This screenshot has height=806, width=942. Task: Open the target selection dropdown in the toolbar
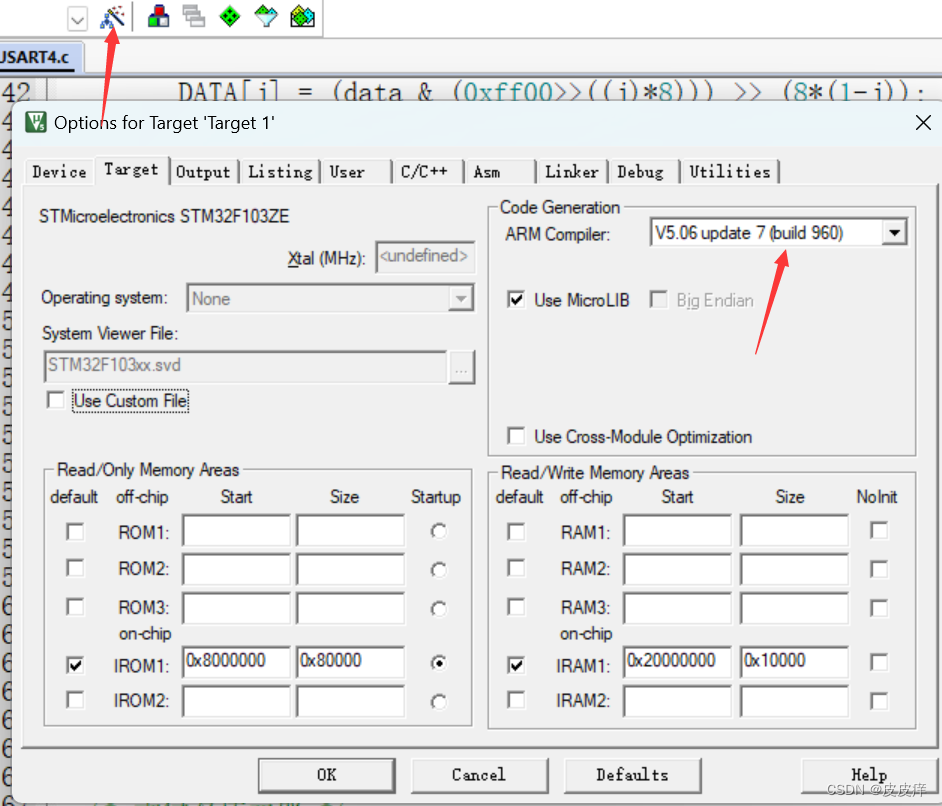[77, 17]
